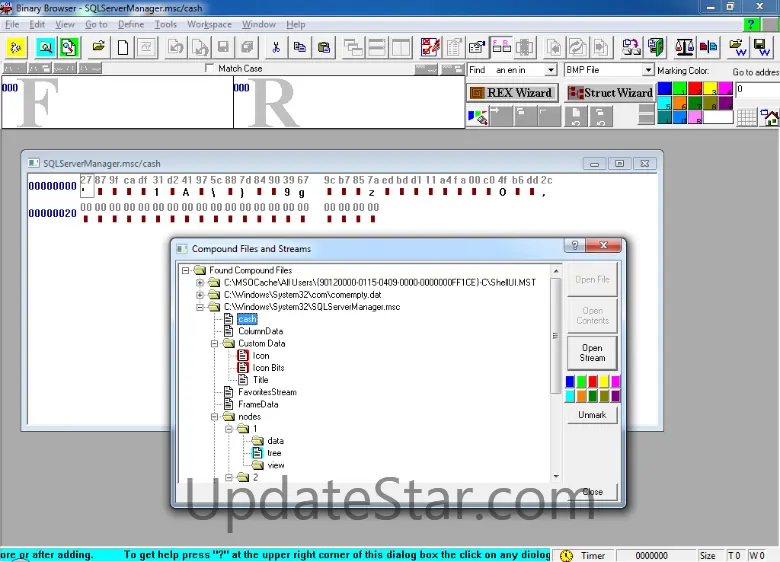
Task: Collapse the nodes folder
Action: pyautogui.click(x=214, y=417)
